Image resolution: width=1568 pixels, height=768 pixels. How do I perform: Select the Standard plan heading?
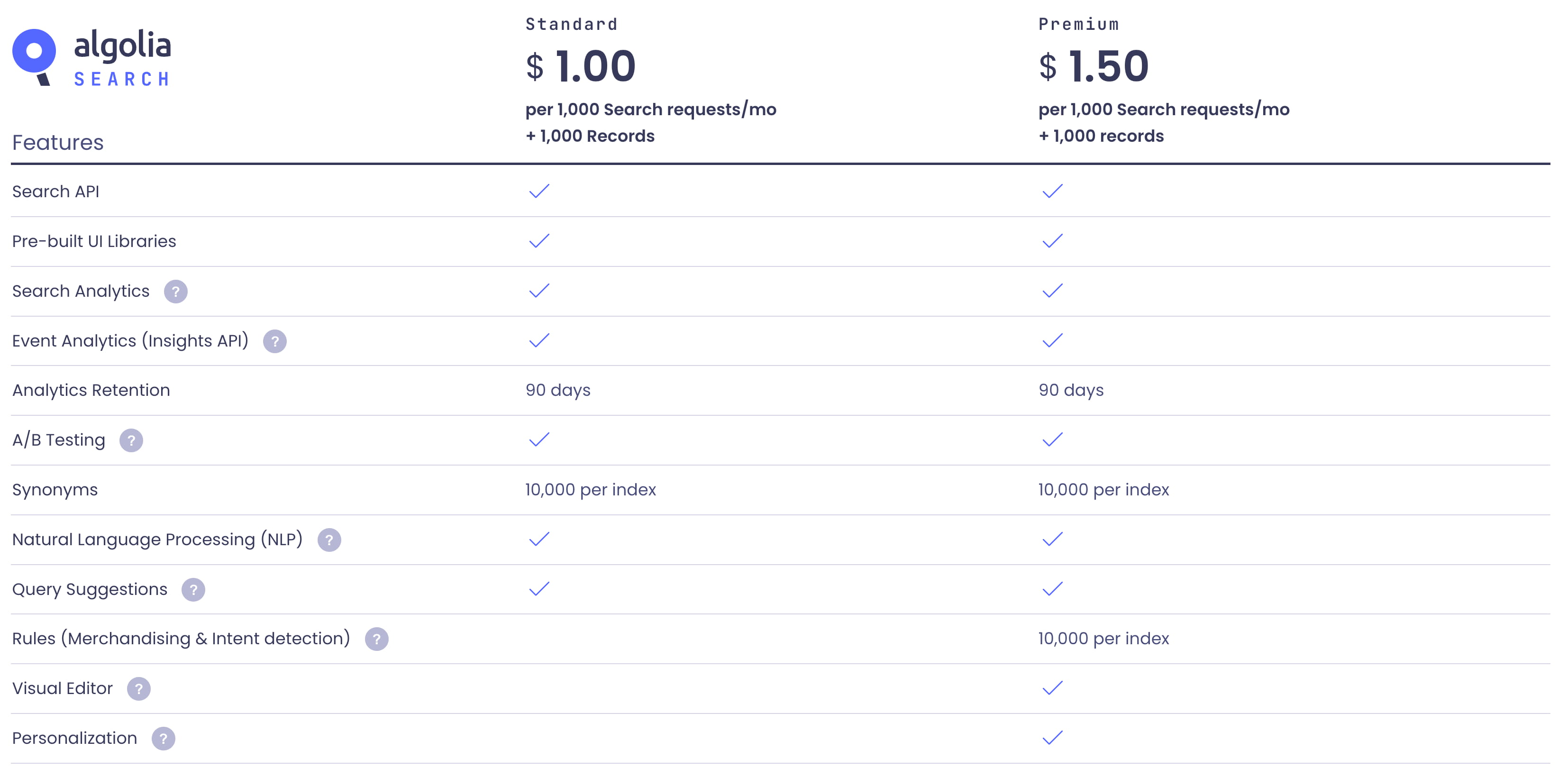click(572, 24)
